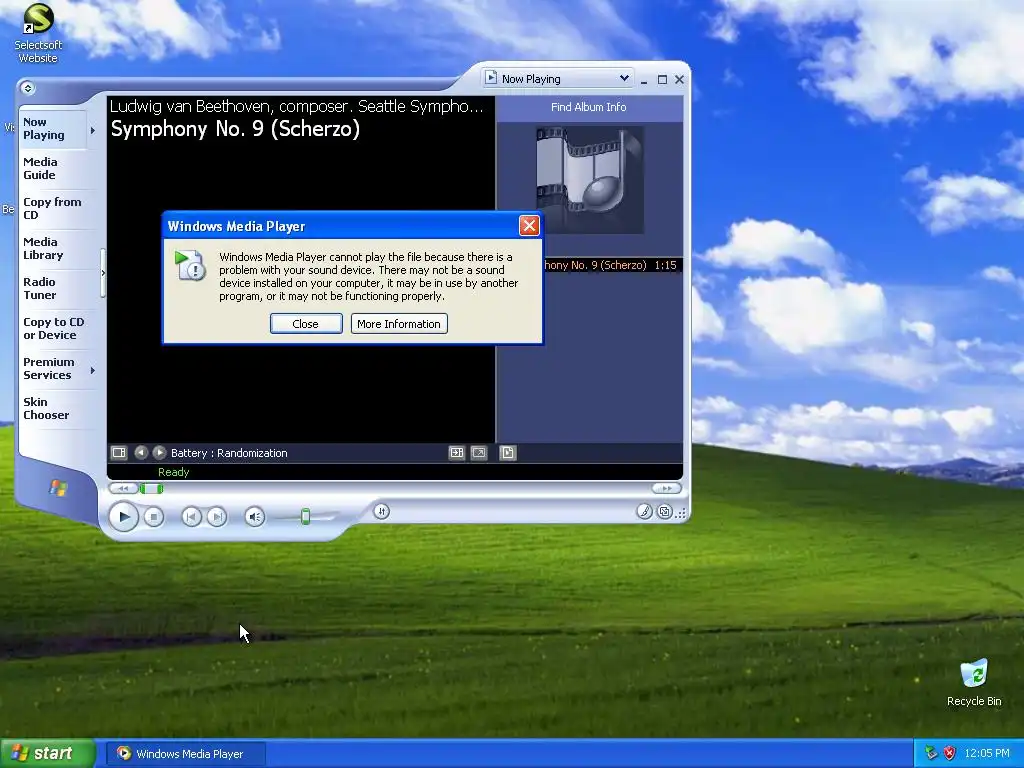Click the Find Album Info link
Screen dimensions: 1024x768
pos(588,107)
